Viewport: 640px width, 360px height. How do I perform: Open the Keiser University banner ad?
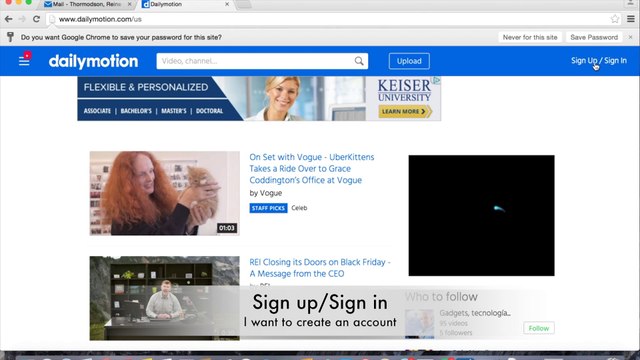tap(259, 98)
